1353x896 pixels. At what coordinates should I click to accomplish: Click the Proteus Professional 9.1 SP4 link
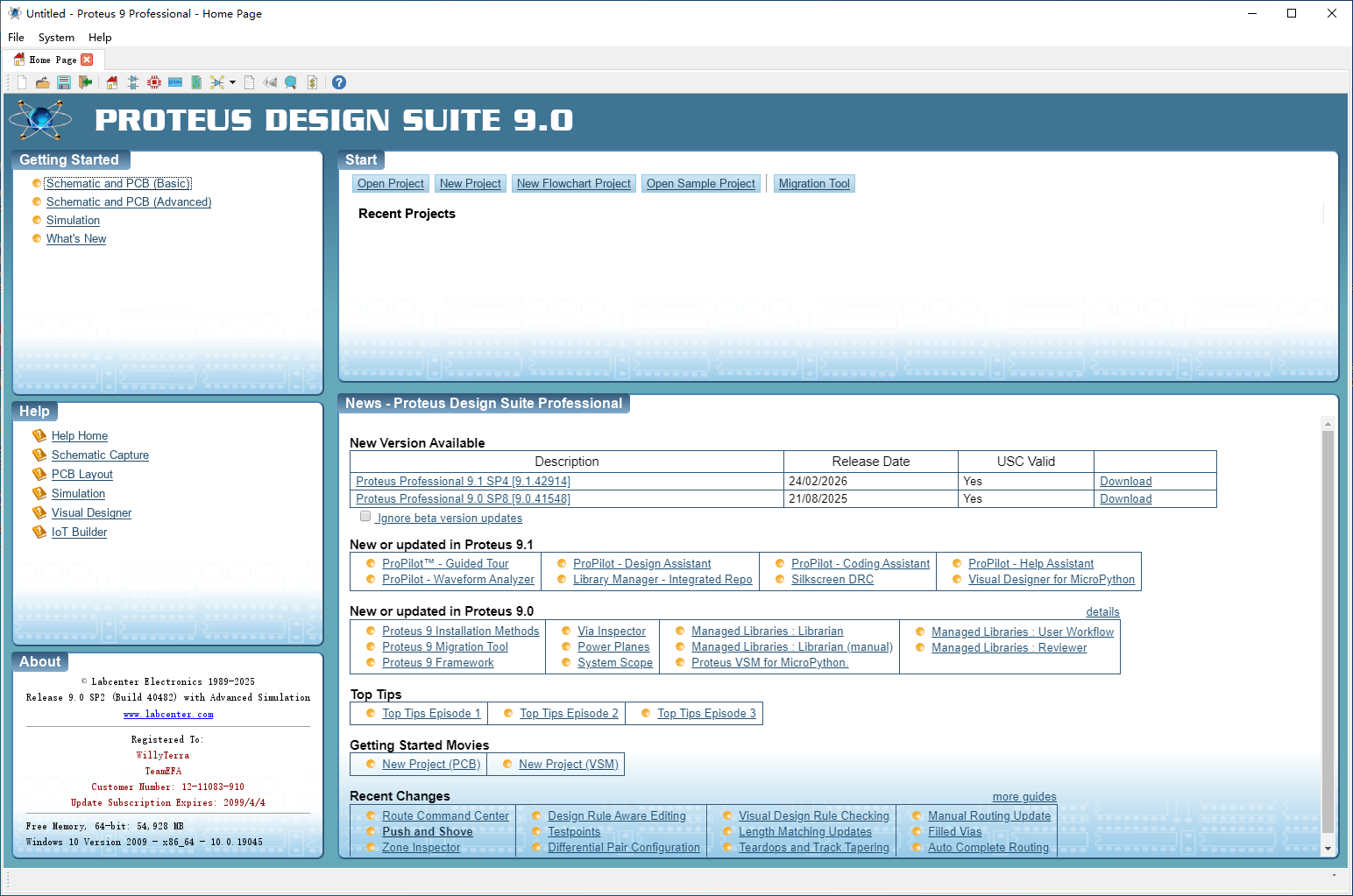pos(463,481)
